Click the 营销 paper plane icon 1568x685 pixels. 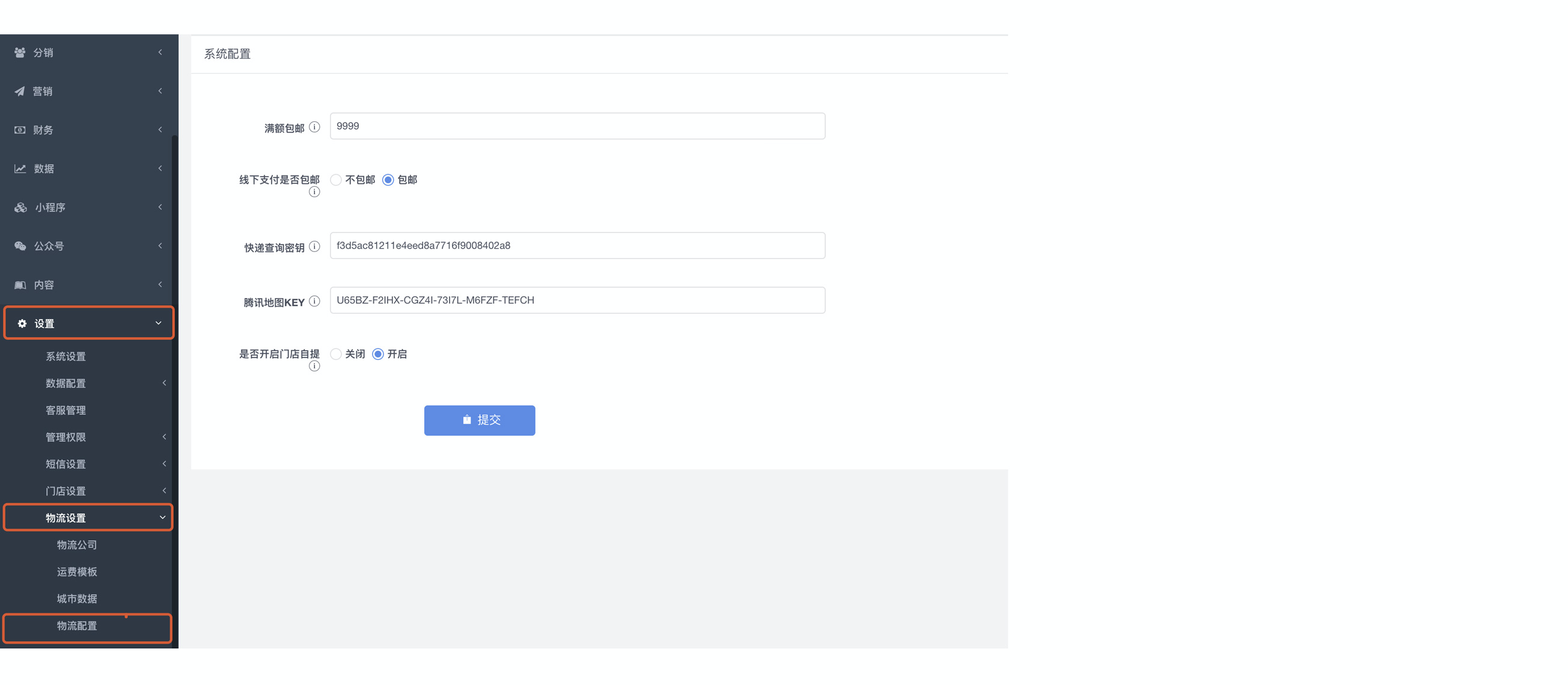20,91
